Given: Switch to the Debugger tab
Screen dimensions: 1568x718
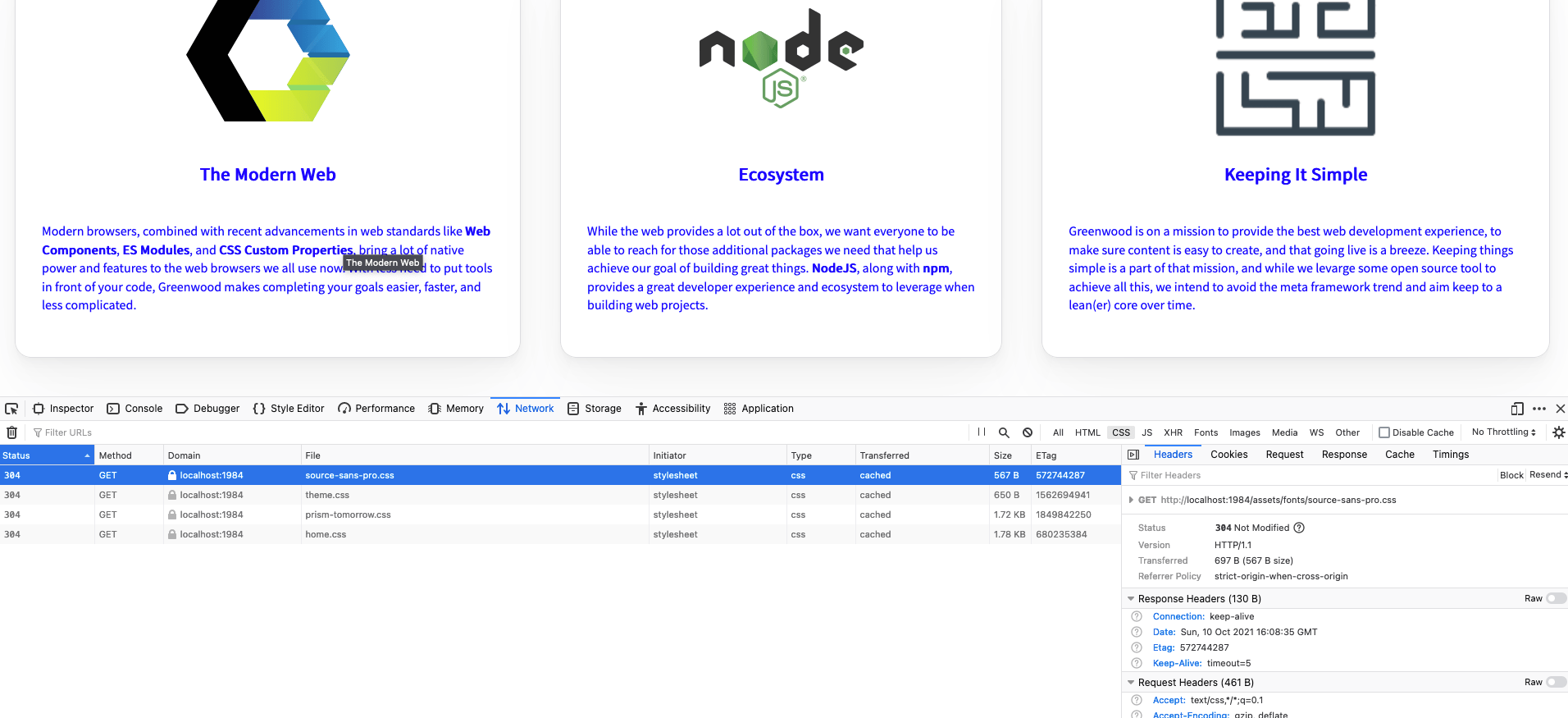Looking at the screenshot, I should pyautogui.click(x=207, y=409).
